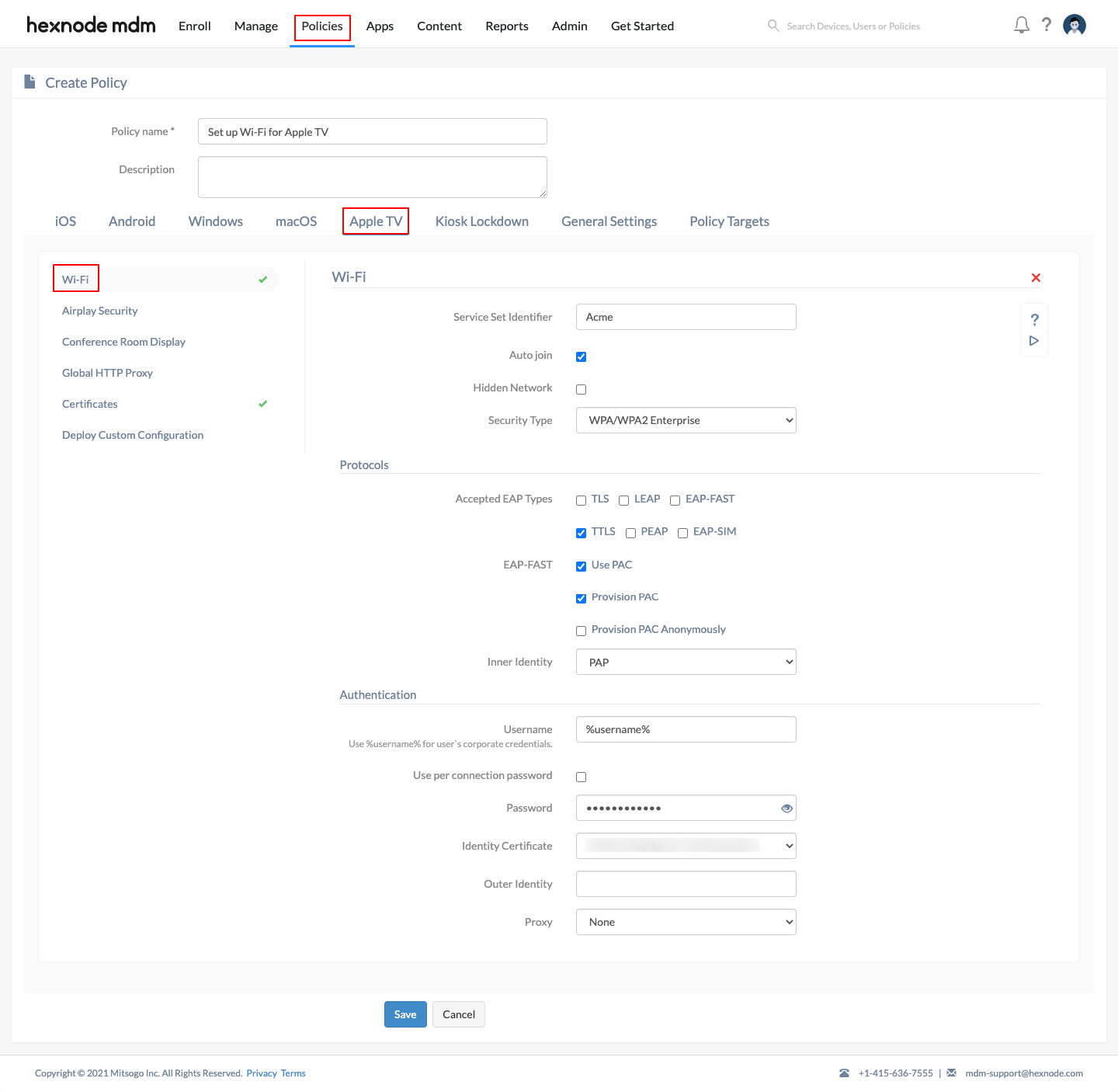This screenshot has width=1118, height=1092.
Task: Toggle the Auto join checkbox
Action: coord(581,356)
